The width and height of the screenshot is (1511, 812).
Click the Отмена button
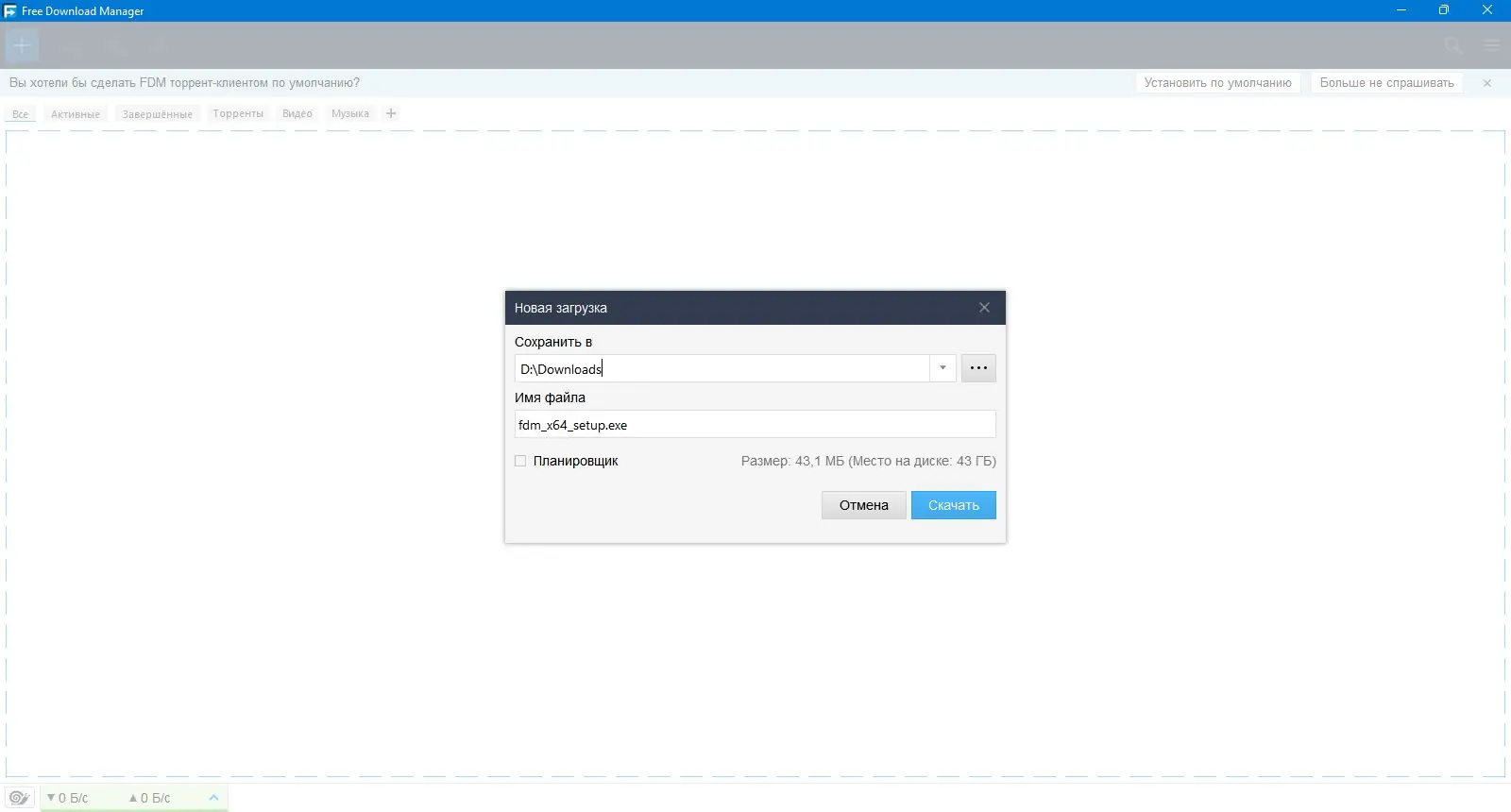pyautogui.click(x=863, y=505)
